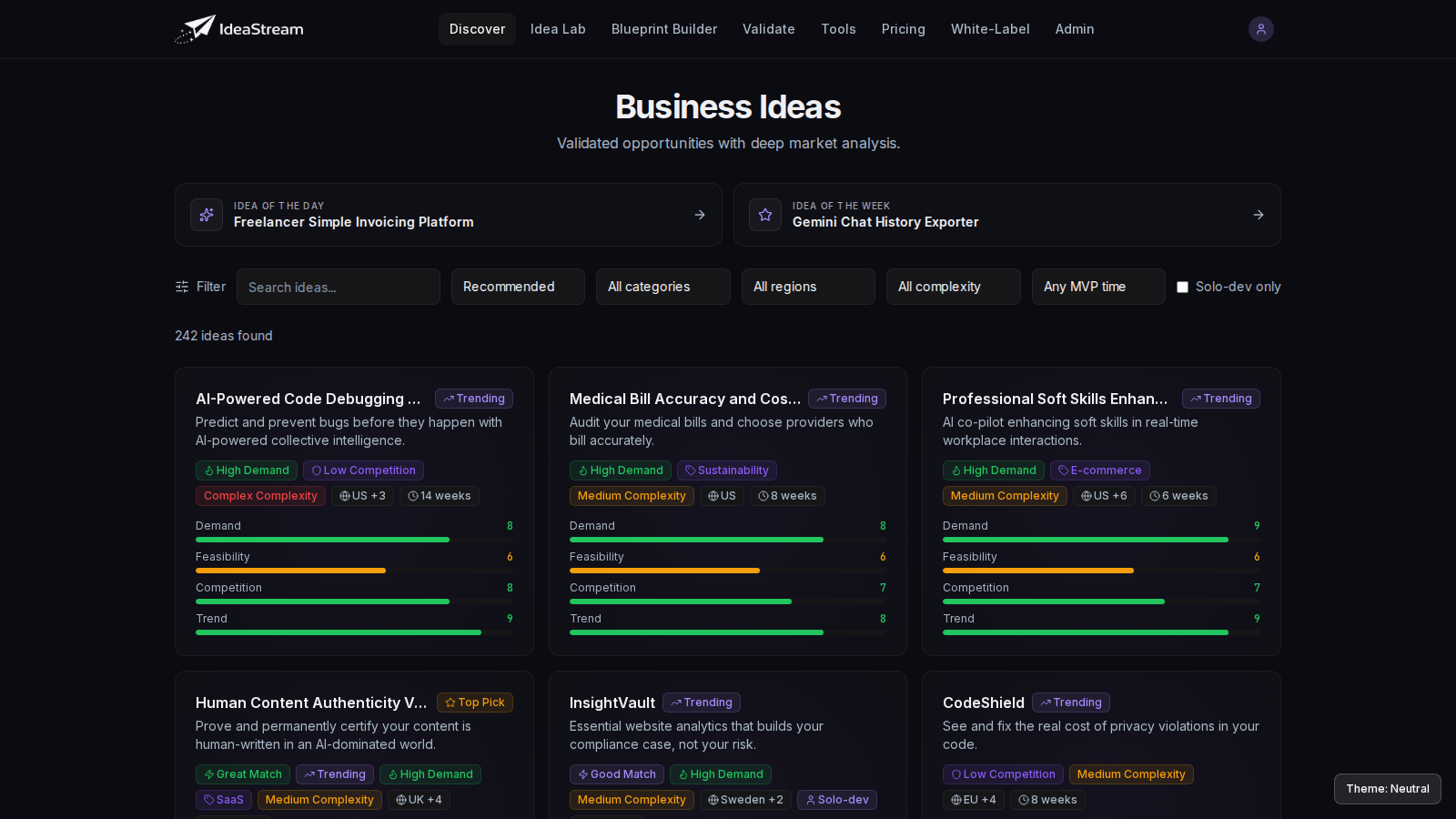Open the Pricing nav item
The image size is (1456, 819).
904,29
